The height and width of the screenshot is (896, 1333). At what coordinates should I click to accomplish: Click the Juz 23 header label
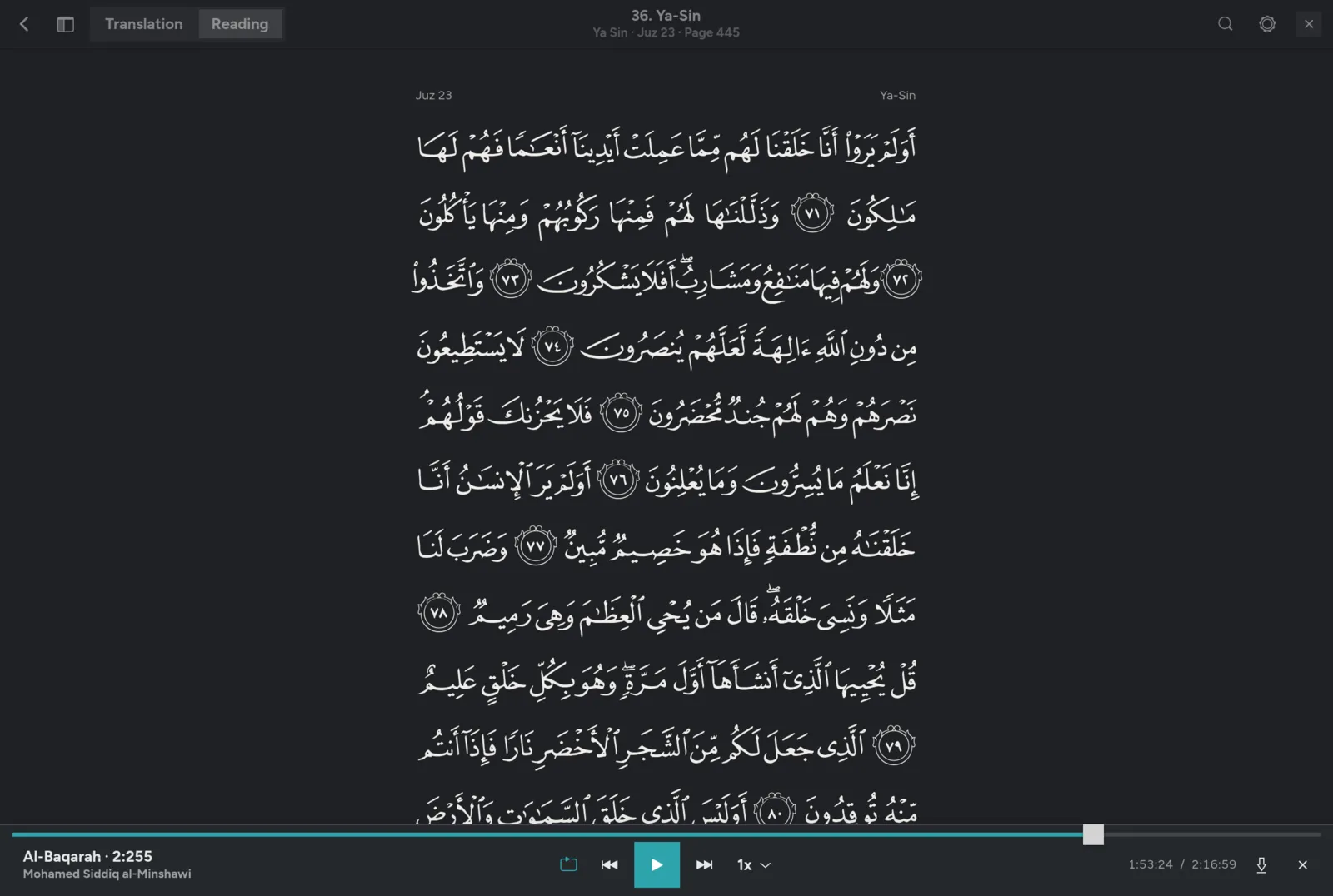(433, 95)
